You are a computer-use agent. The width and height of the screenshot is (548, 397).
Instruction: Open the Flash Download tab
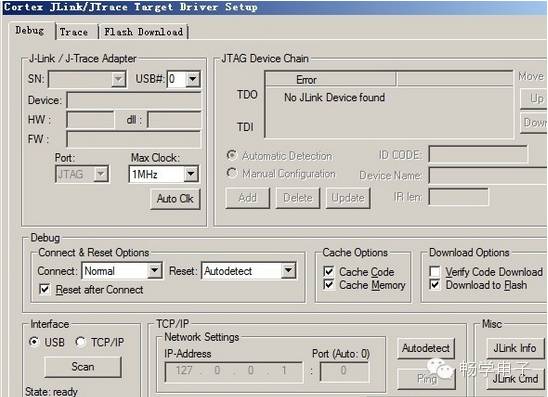(x=143, y=32)
